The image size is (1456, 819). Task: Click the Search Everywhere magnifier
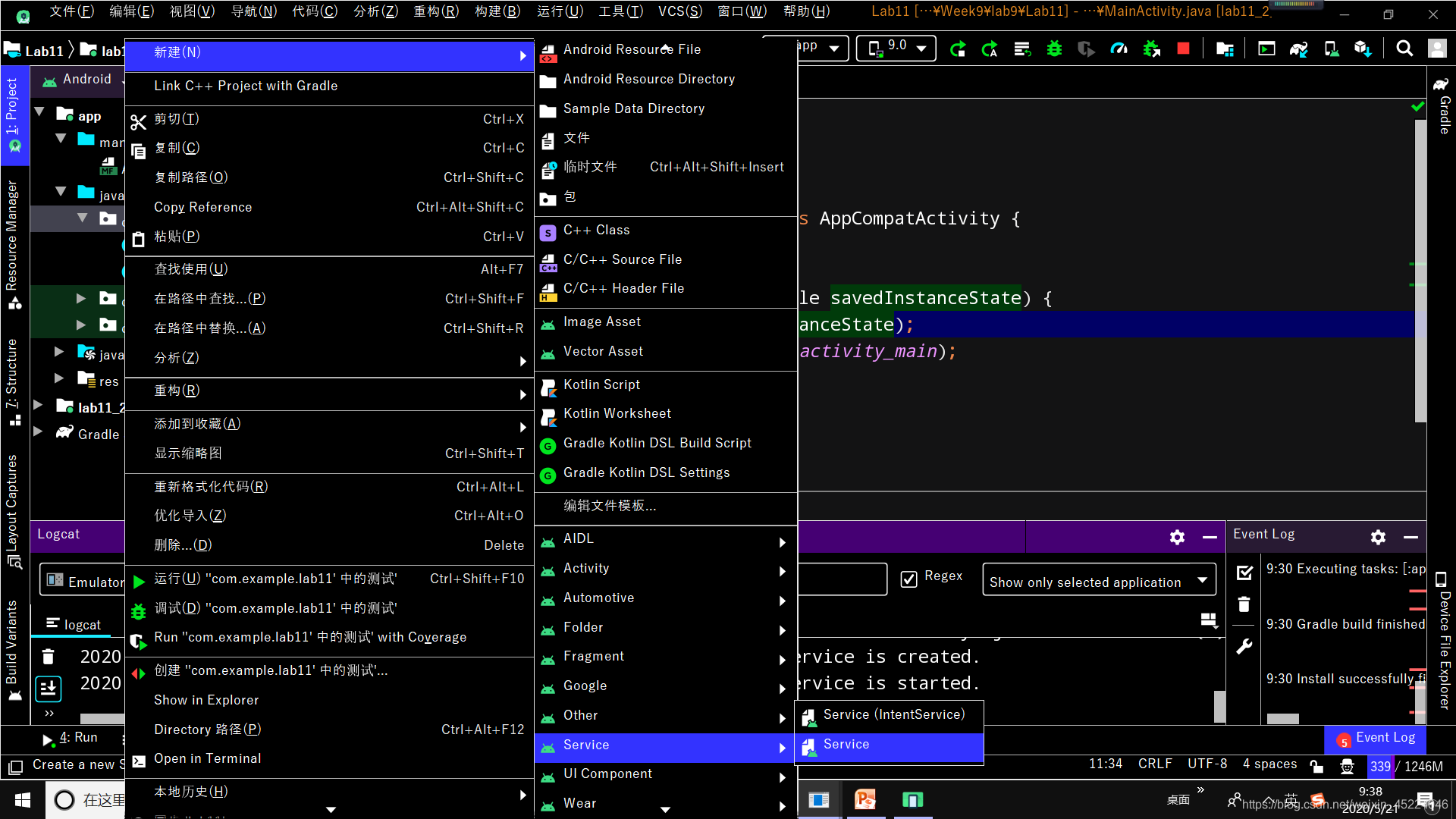coord(1404,49)
